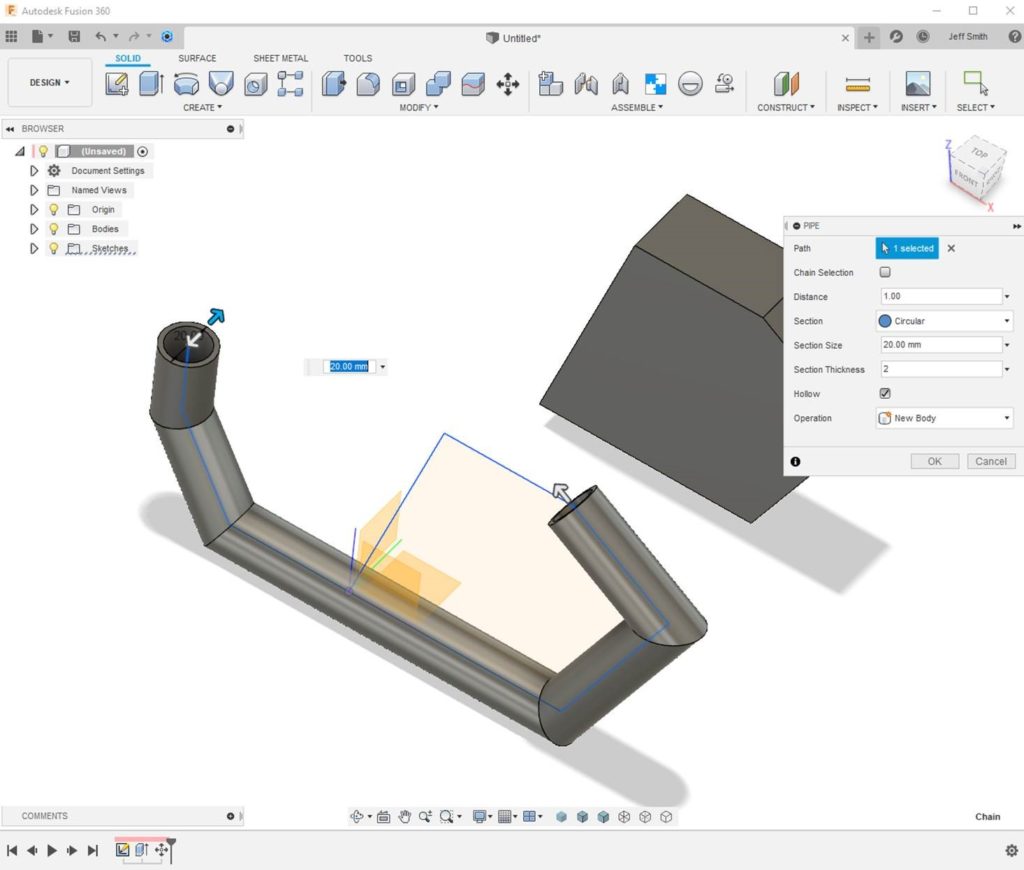Uncheck the Hollow checkbox
This screenshot has height=870, width=1024.
(x=885, y=394)
